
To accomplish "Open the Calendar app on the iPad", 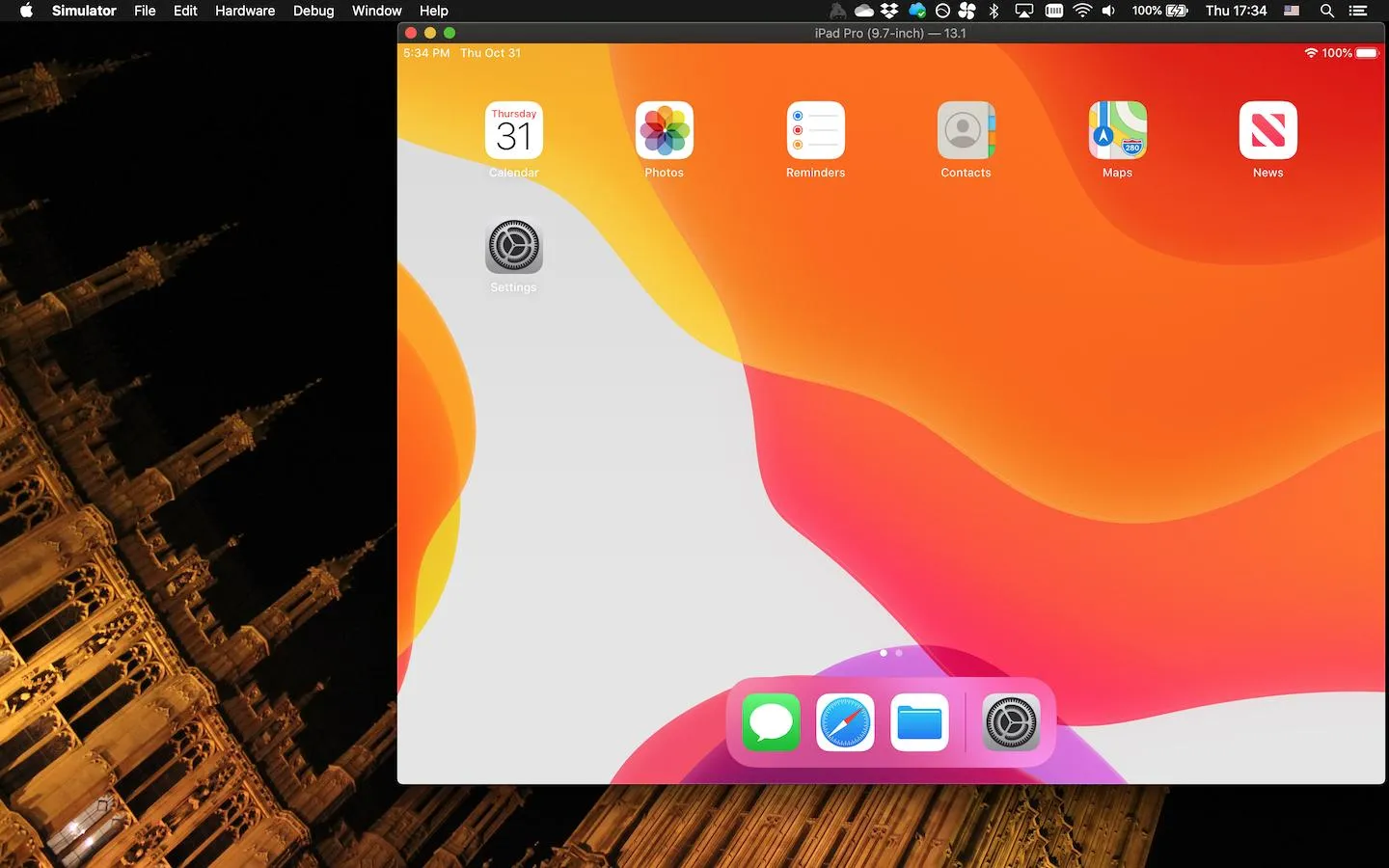I will [x=513, y=130].
